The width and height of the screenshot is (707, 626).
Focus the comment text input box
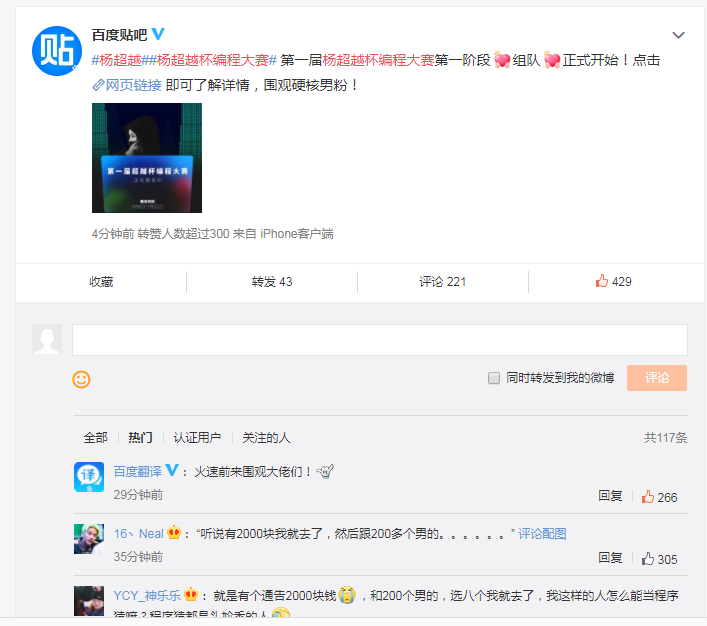tap(380, 340)
